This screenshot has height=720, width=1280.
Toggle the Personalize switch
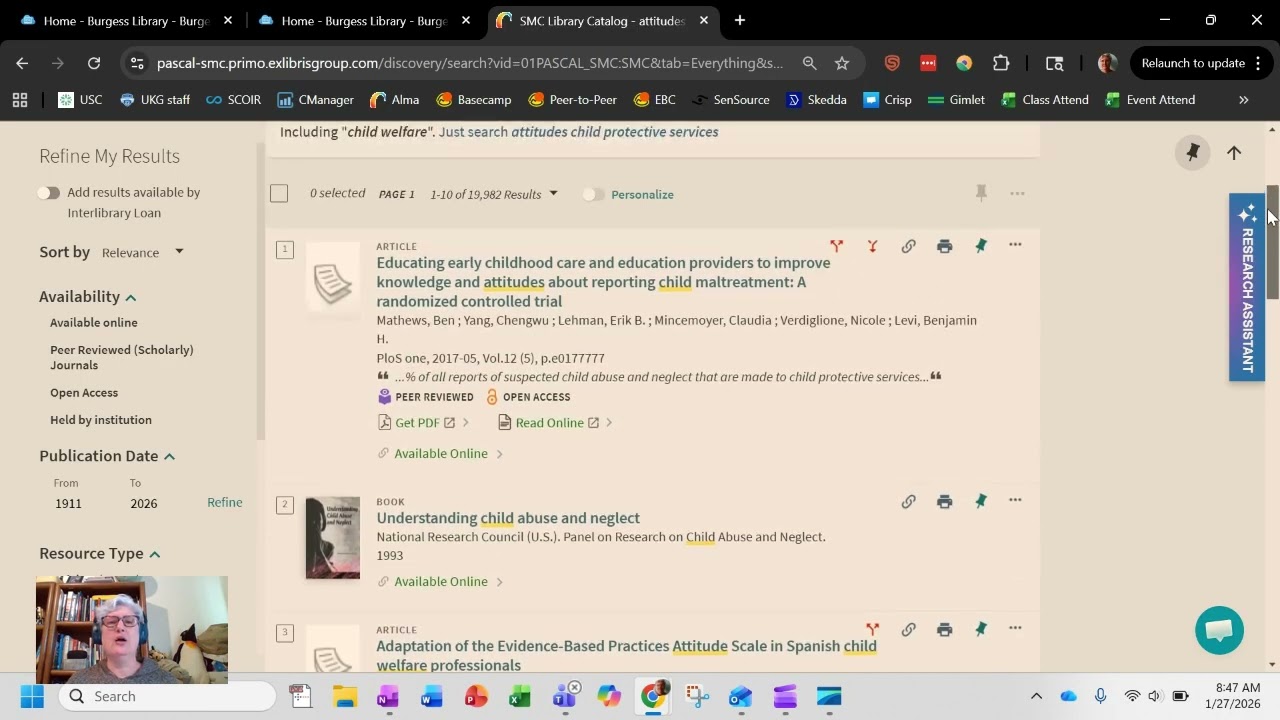tap(593, 194)
